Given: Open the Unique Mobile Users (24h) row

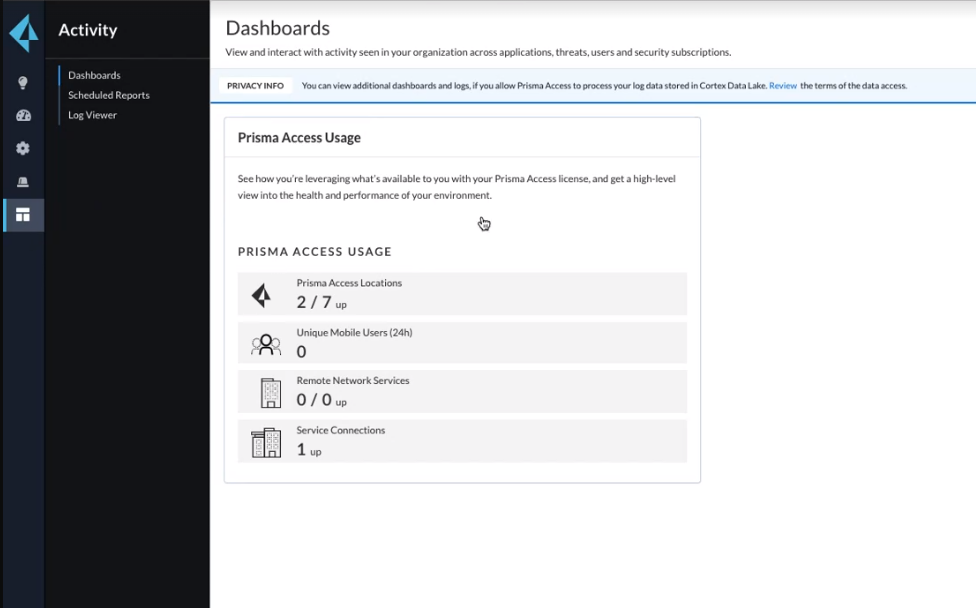Looking at the screenshot, I should point(462,343).
